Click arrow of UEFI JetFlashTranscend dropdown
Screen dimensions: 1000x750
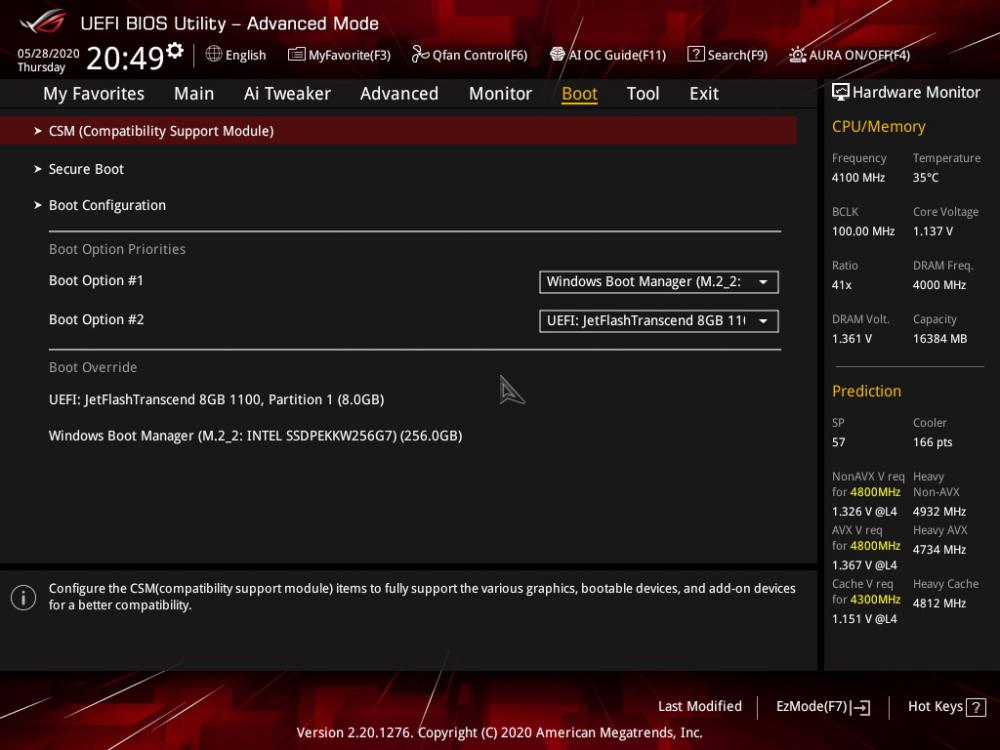point(763,321)
